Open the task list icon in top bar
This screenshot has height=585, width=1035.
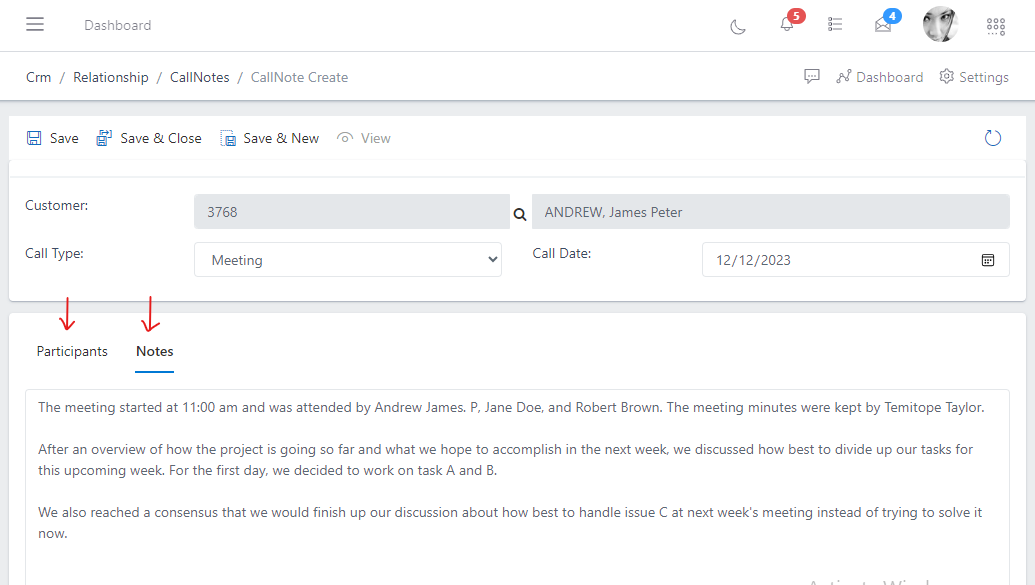pyautogui.click(x=835, y=25)
